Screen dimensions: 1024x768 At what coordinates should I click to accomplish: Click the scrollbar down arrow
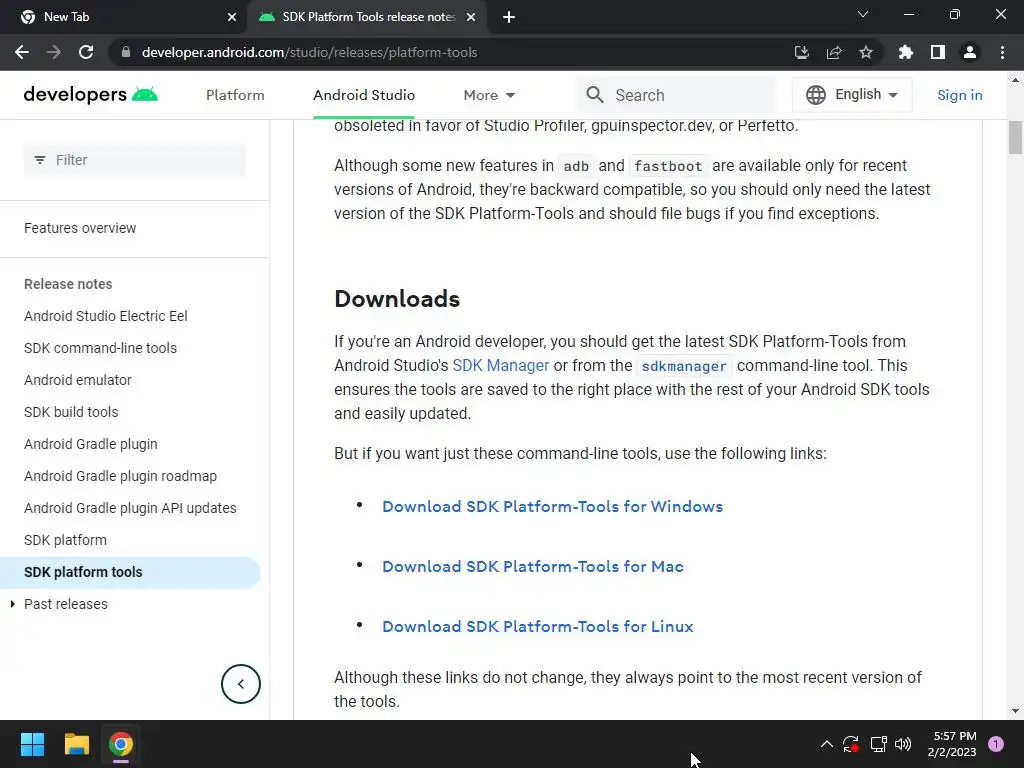[x=1015, y=711]
